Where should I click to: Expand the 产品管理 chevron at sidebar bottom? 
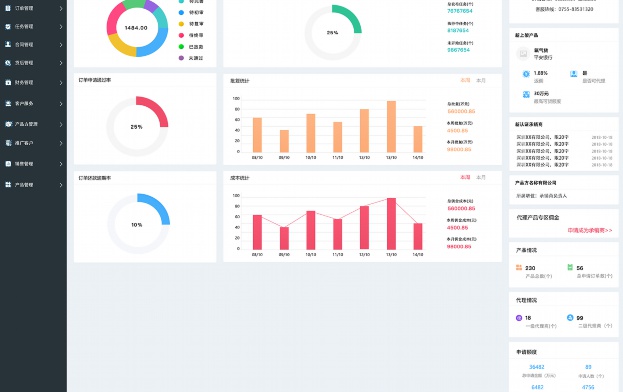[x=61, y=185]
